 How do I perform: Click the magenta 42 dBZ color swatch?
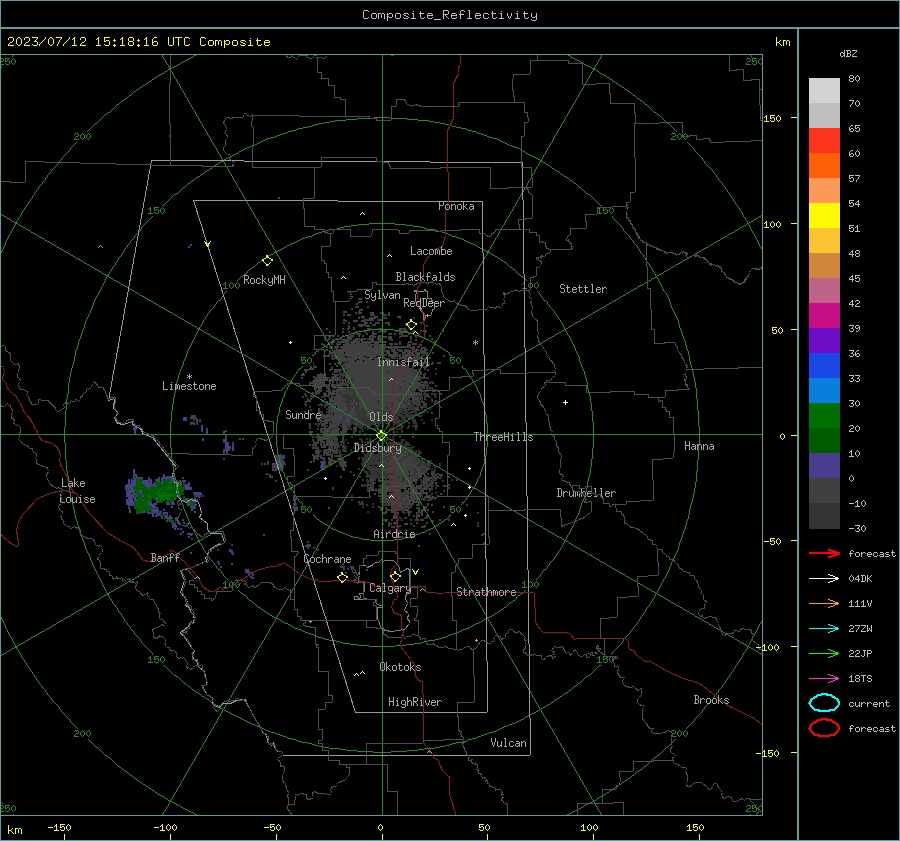824,316
